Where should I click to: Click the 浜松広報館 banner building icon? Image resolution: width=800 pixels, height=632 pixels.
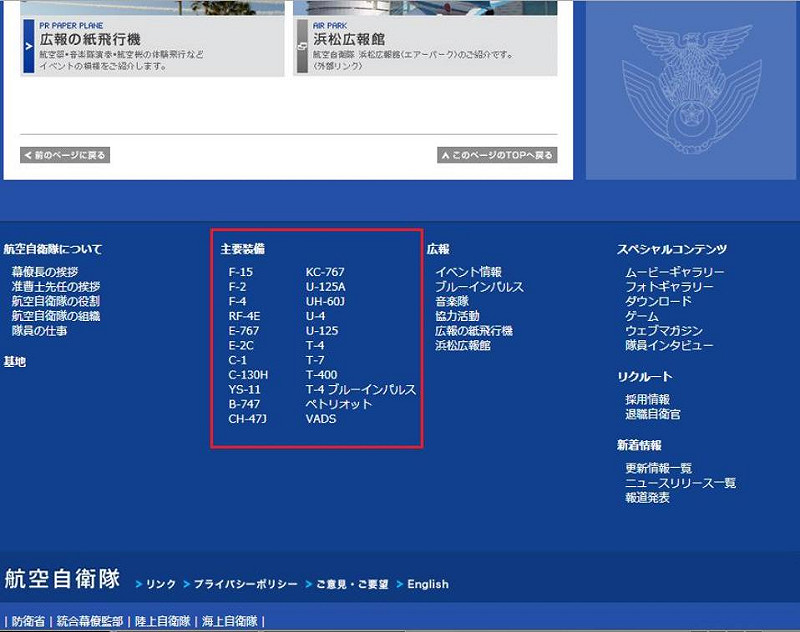click(x=303, y=46)
